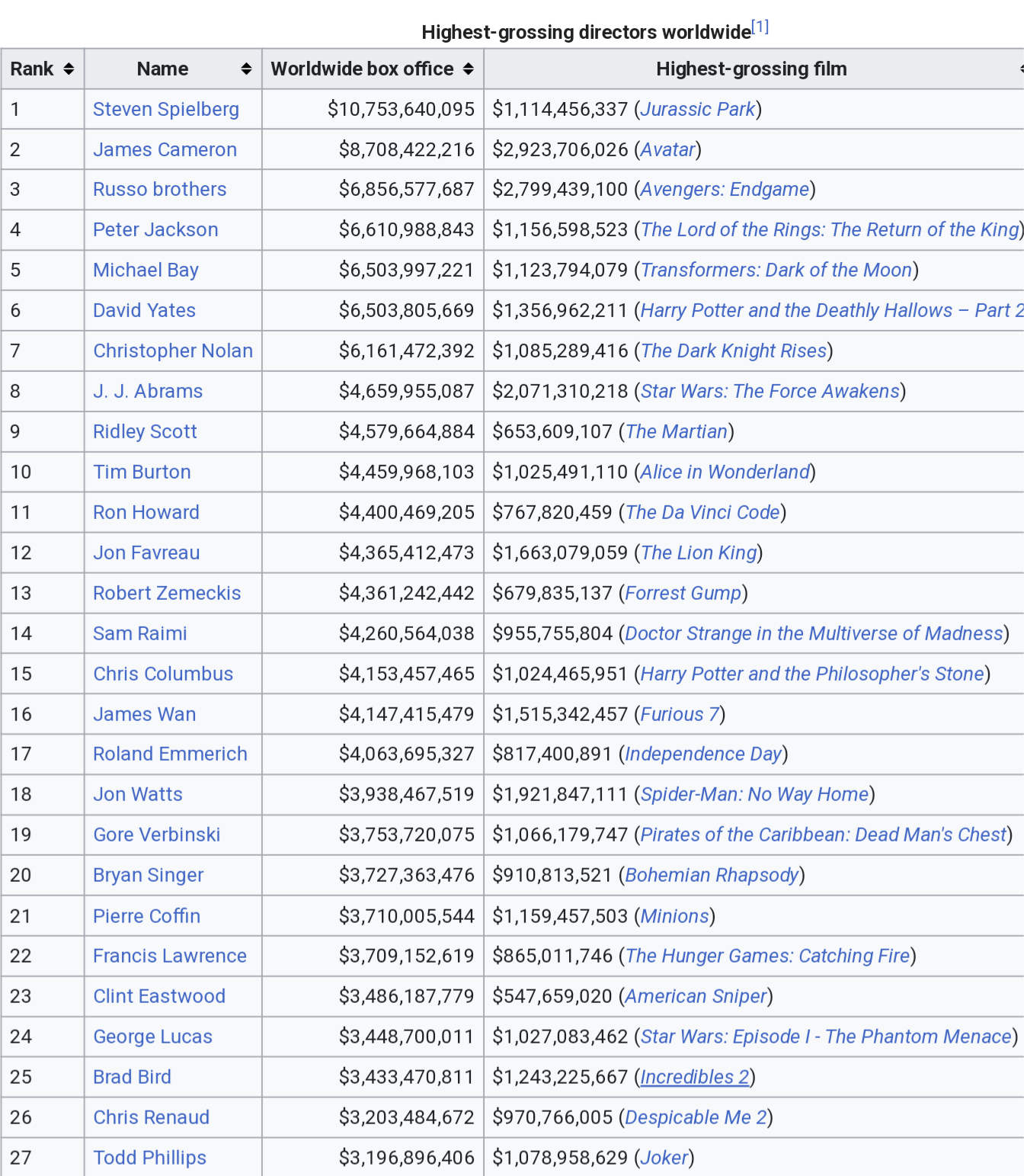This screenshot has height=1176, width=1024.
Task: Open J. J. Abrams article link
Action: coord(148,392)
